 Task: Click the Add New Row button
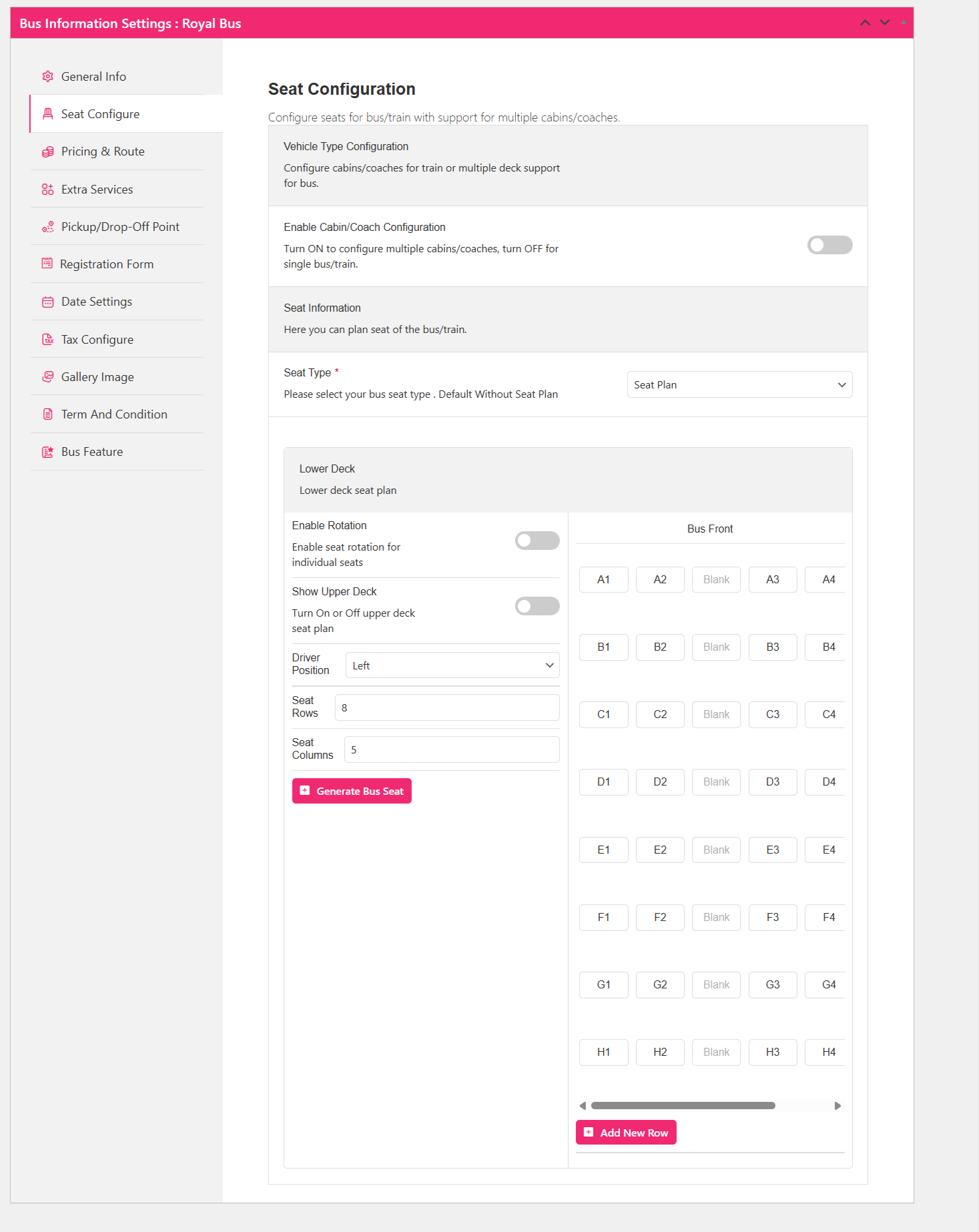(x=626, y=1133)
